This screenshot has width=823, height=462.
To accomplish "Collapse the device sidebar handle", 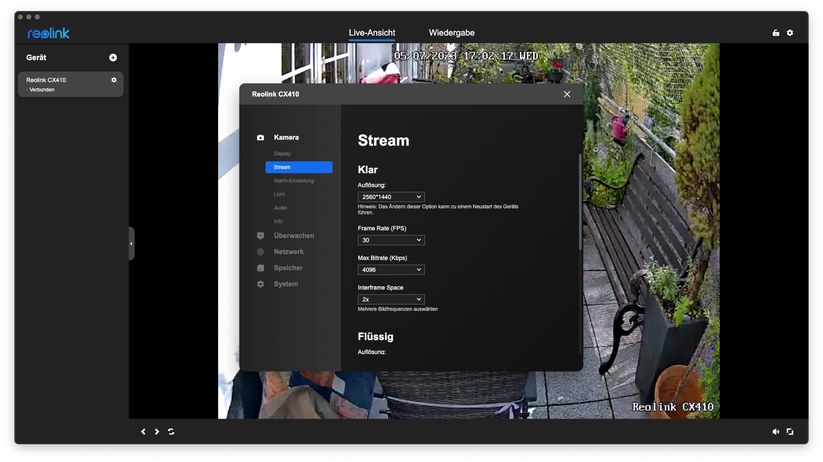I will click(132, 244).
